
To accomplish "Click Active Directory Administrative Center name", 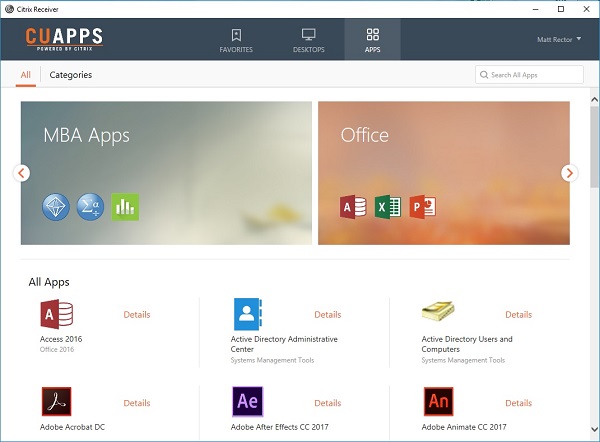I will [284, 344].
